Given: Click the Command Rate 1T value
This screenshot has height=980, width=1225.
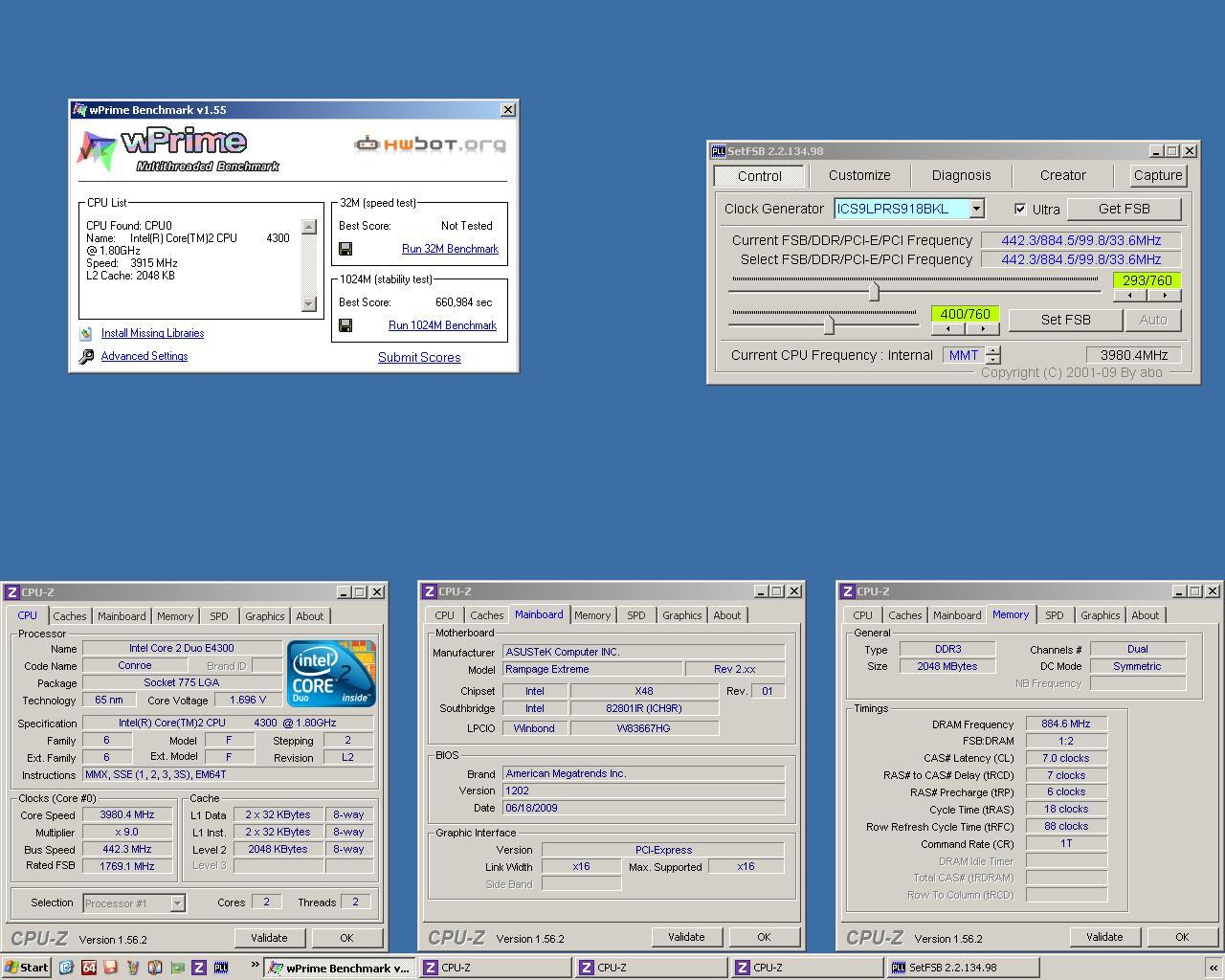Looking at the screenshot, I should tap(1066, 843).
